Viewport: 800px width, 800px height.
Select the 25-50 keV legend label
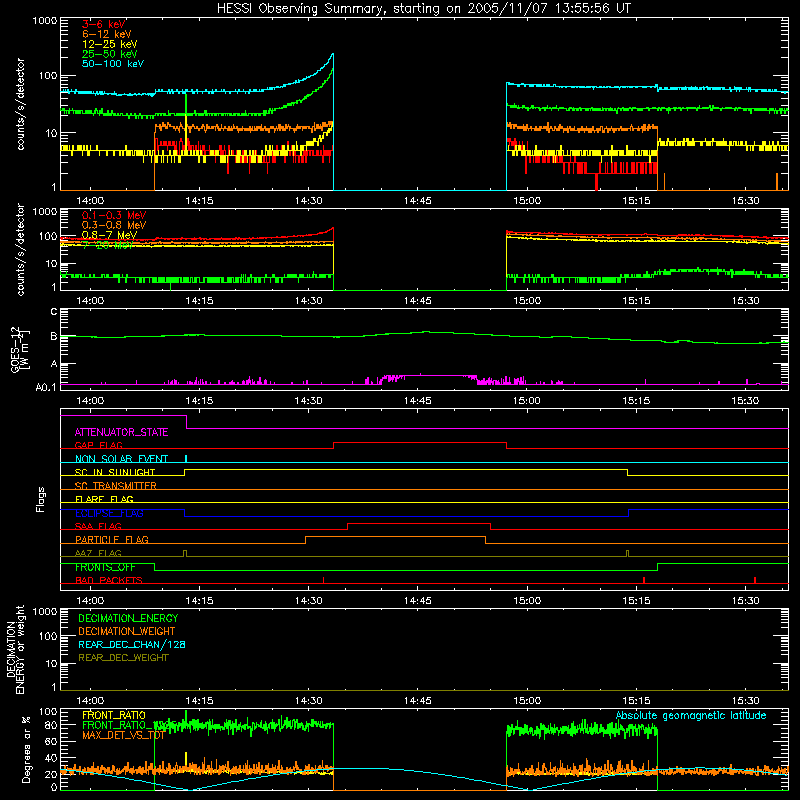110,54
